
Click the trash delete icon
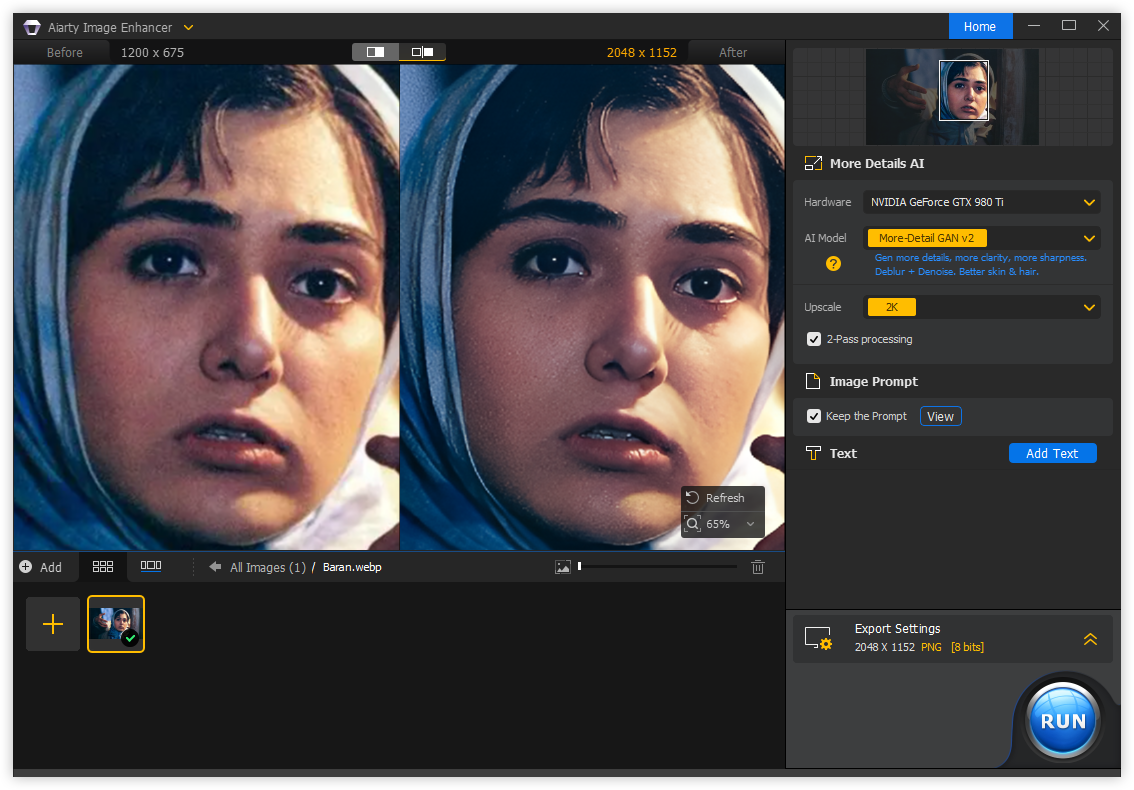[758, 567]
